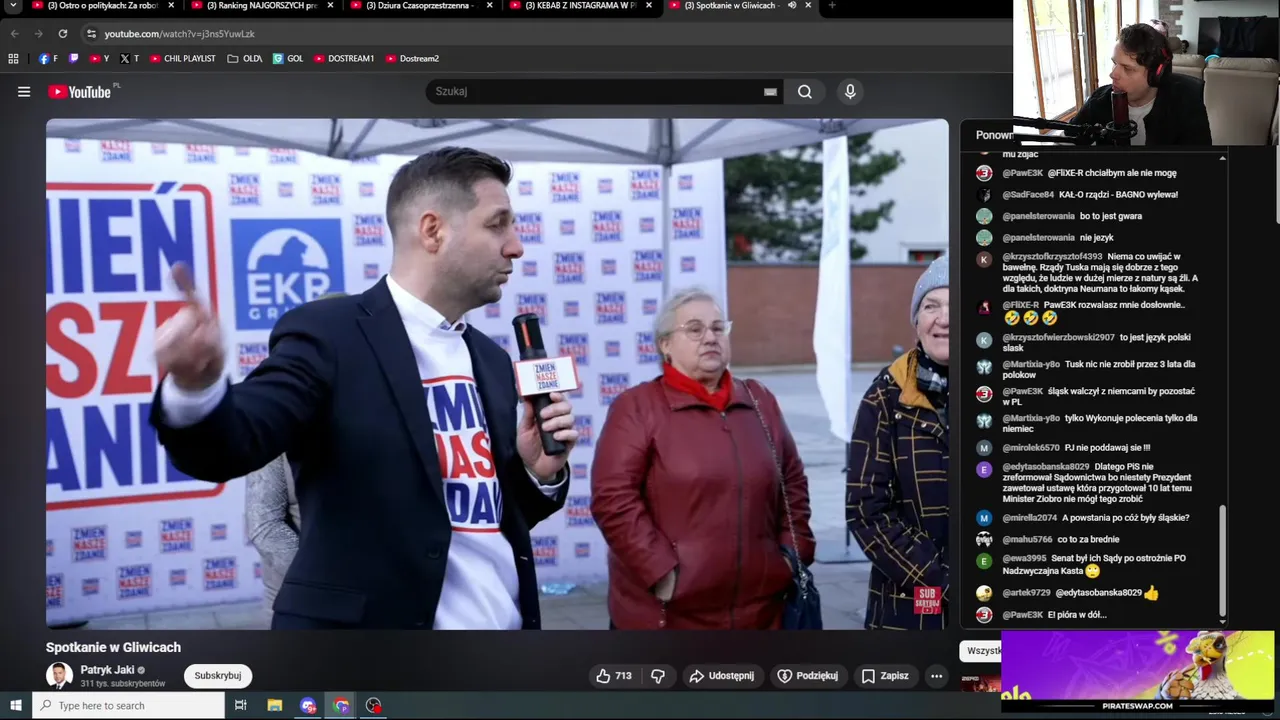Image resolution: width=1280 pixels, height=720 pixels.
Task: Open Discord from the taskbar
Action: 308,706
